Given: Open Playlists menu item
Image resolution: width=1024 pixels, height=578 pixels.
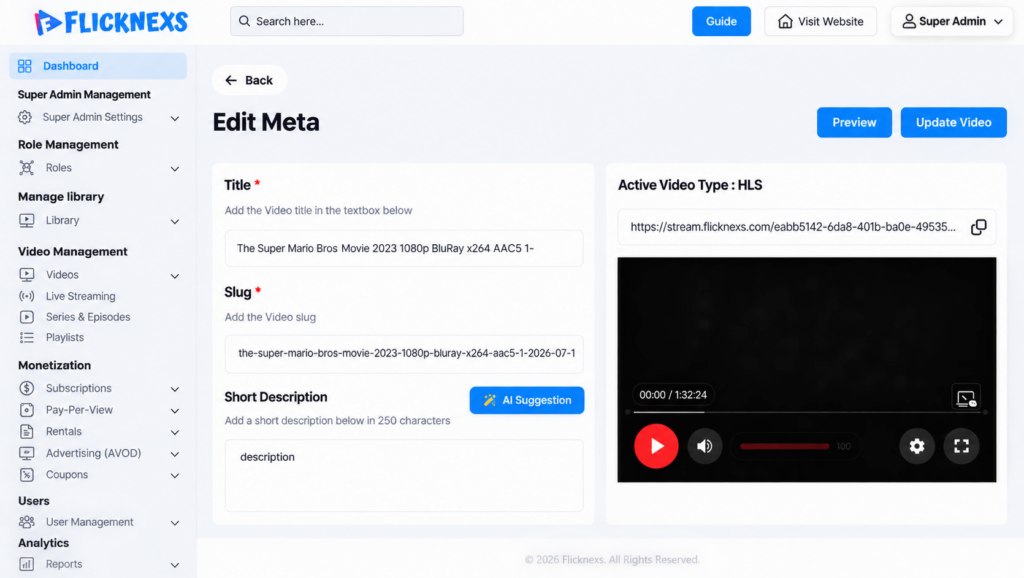Looking at the screenshot, I should point(65,337).
